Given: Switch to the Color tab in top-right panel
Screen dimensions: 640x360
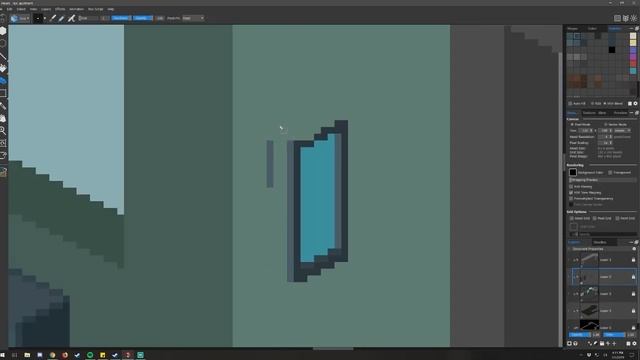Looking at the screenshot, I should coord(592,29).
